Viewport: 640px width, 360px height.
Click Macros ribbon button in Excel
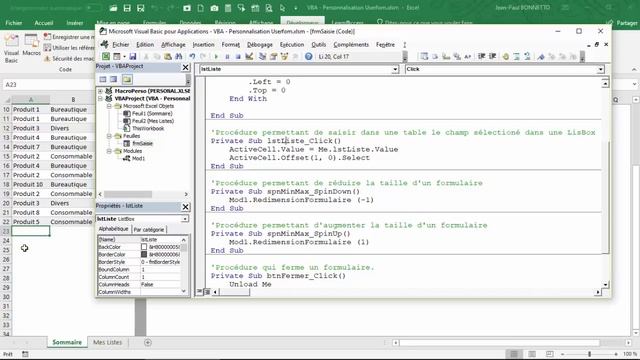click(x=31, y=45)
